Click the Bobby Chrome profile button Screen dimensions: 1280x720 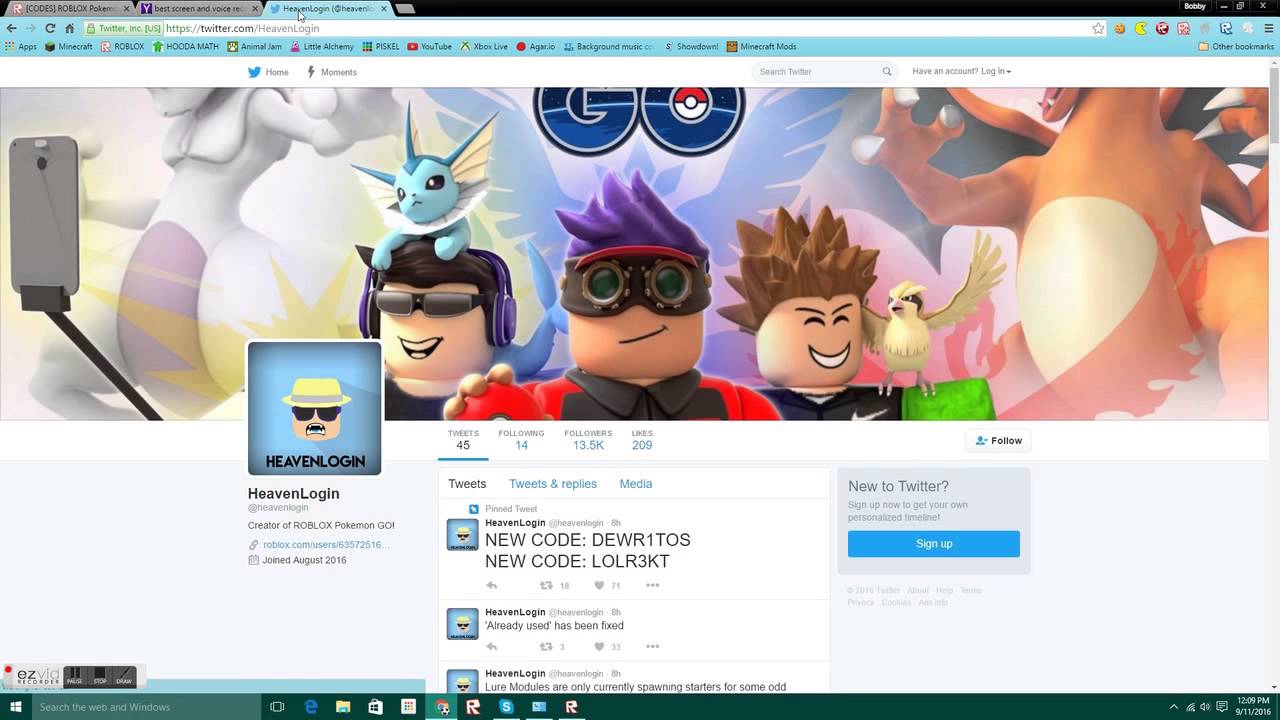pyautogui.click(x=1195, y=6)
